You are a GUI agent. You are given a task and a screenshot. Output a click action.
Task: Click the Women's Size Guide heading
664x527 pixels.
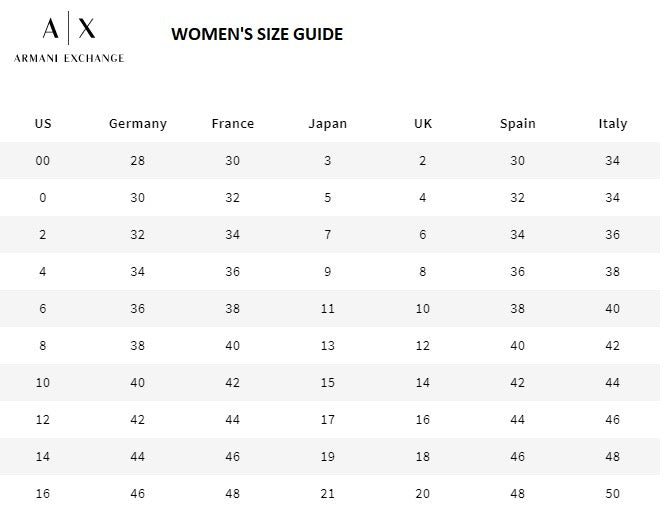[257, 34]
